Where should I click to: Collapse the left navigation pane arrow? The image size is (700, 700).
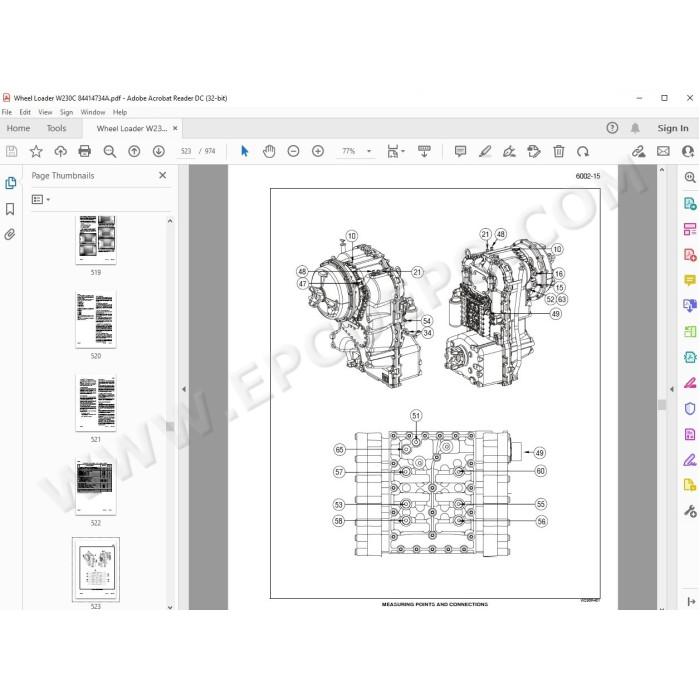183,389
